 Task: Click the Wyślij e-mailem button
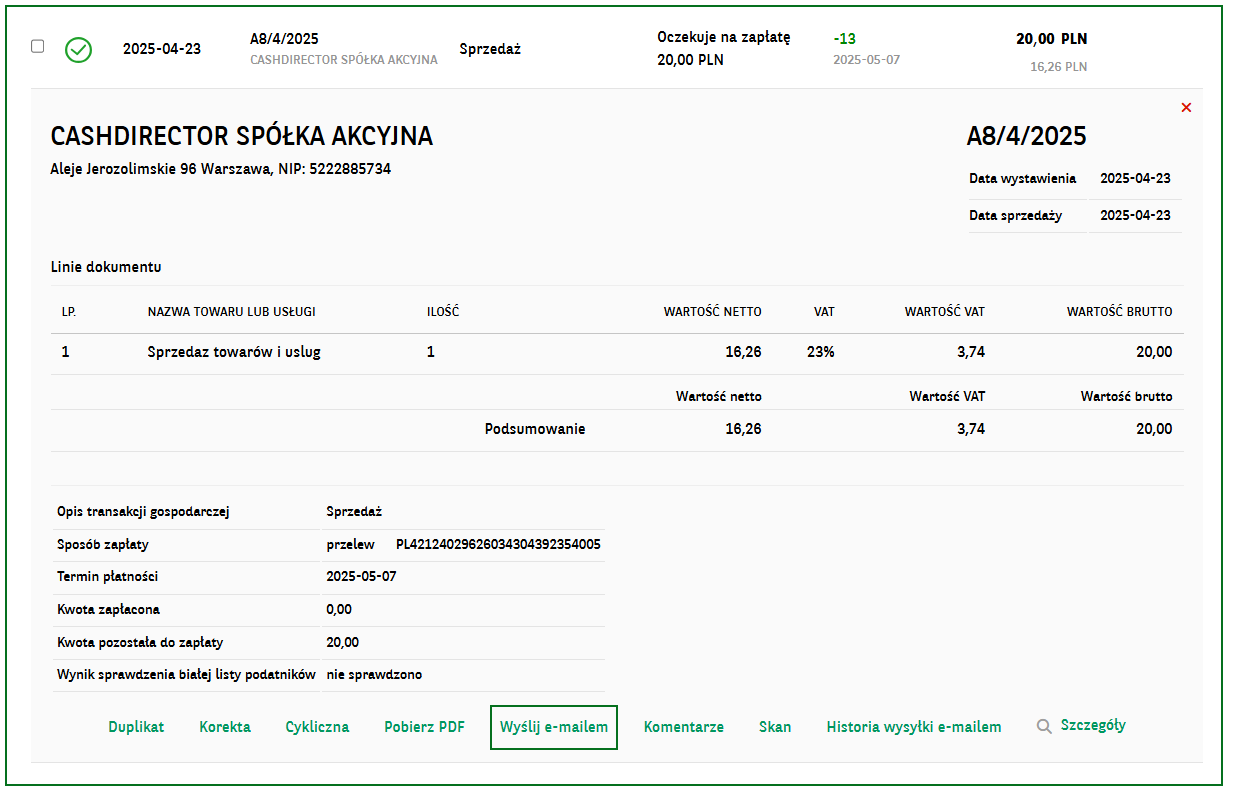554,727
